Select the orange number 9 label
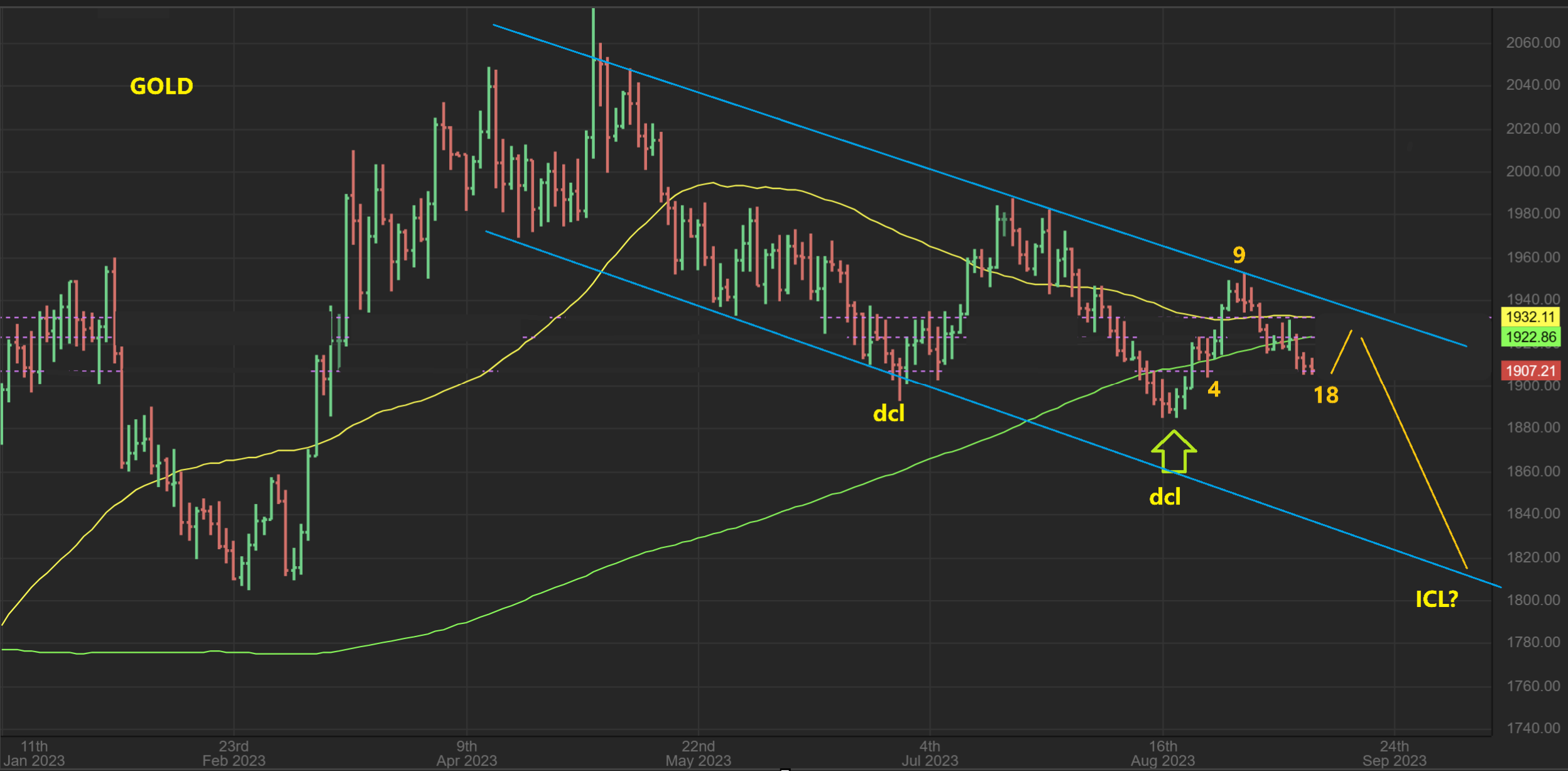1568x771 pixels. (1238, 255)
